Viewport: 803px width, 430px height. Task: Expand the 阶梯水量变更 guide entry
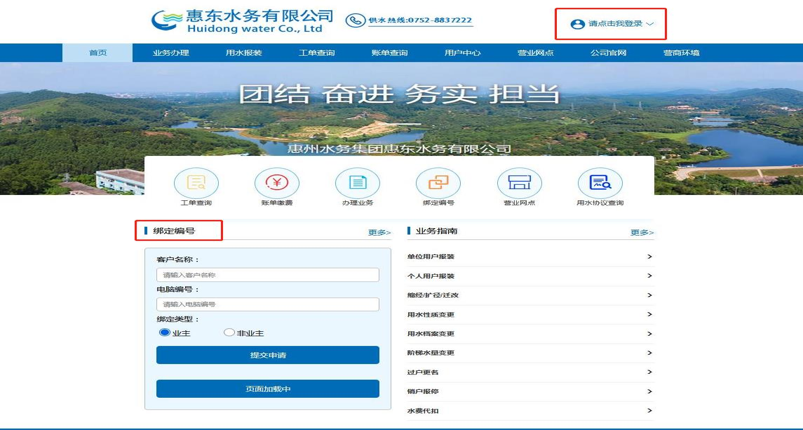click(530, 353)
